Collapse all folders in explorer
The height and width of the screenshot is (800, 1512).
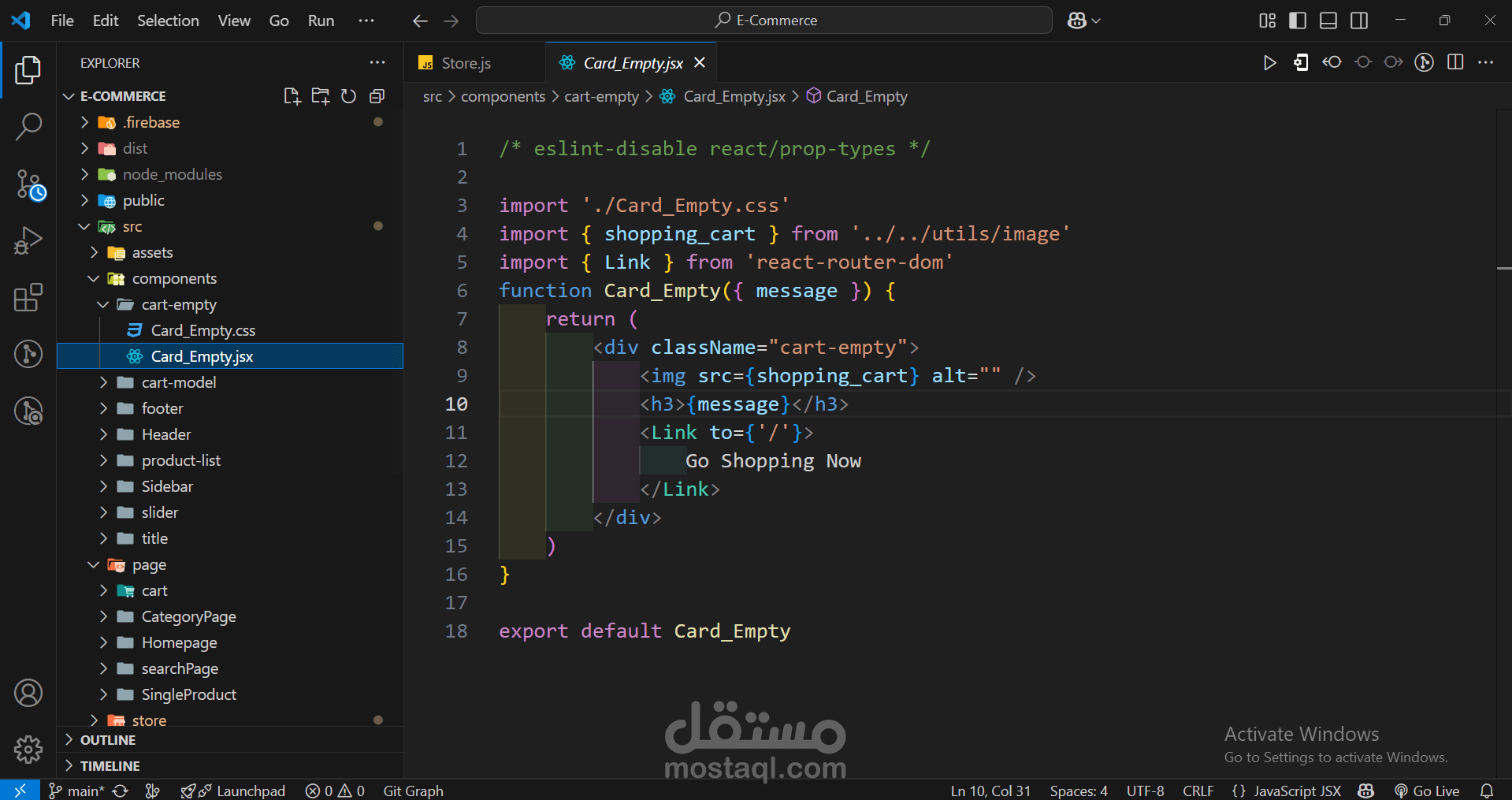(x=377, y=96)
